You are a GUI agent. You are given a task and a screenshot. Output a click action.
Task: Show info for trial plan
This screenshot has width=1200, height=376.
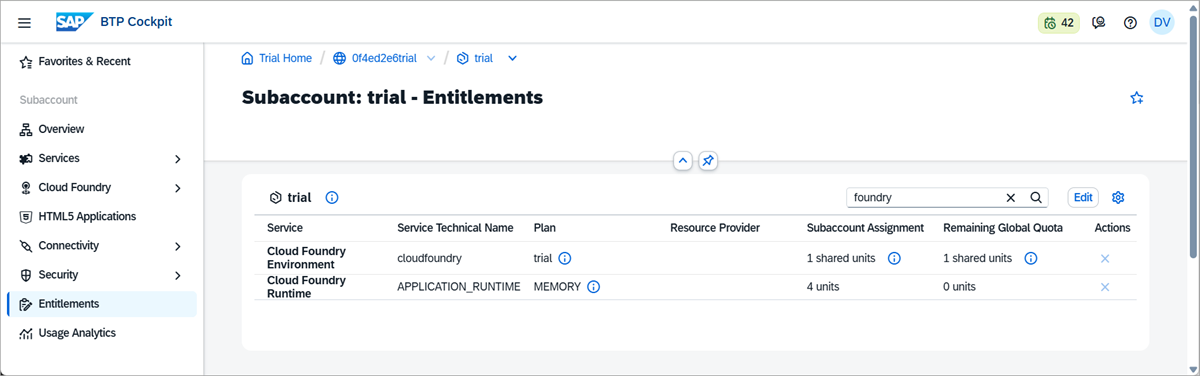[x=564, y=258]
